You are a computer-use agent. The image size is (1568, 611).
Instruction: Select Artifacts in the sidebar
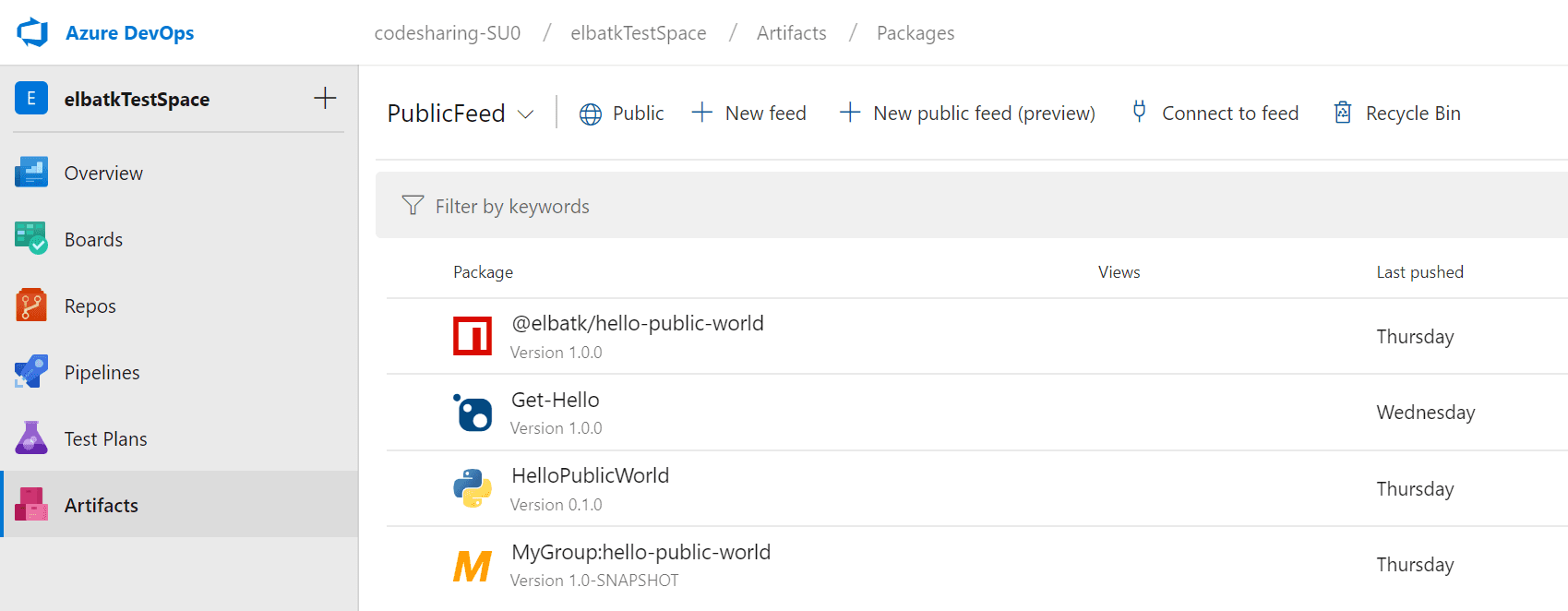[x=101, y=506]
